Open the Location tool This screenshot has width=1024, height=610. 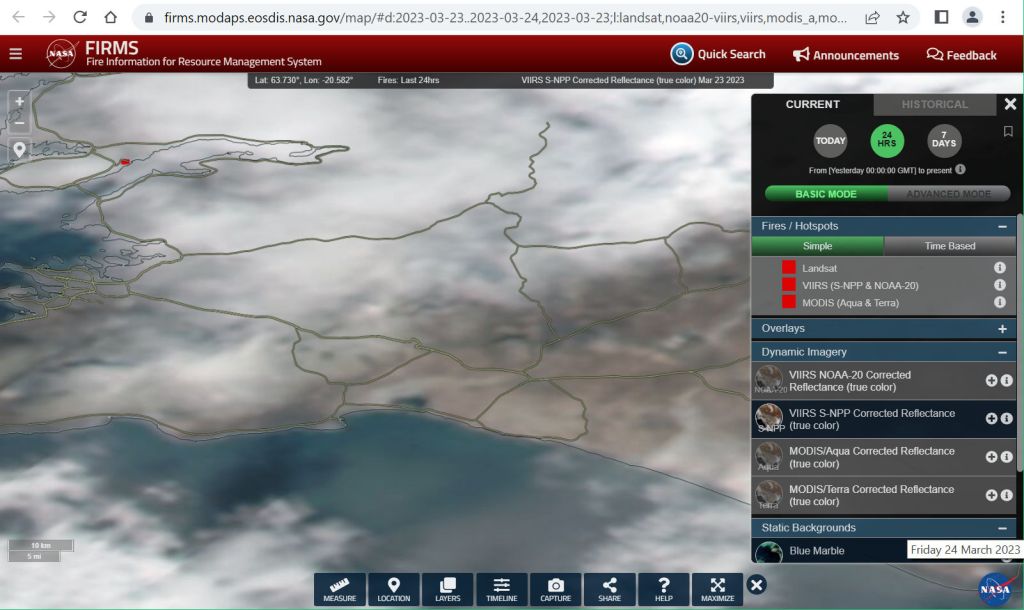(x=394, y=589)
